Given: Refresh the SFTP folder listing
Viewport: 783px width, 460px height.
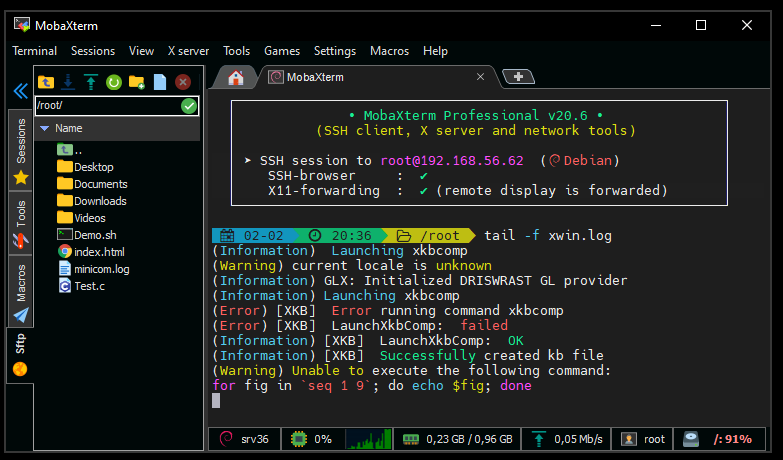Looking at the screenshot, I should pyautogui.click(x=114, y=82).
